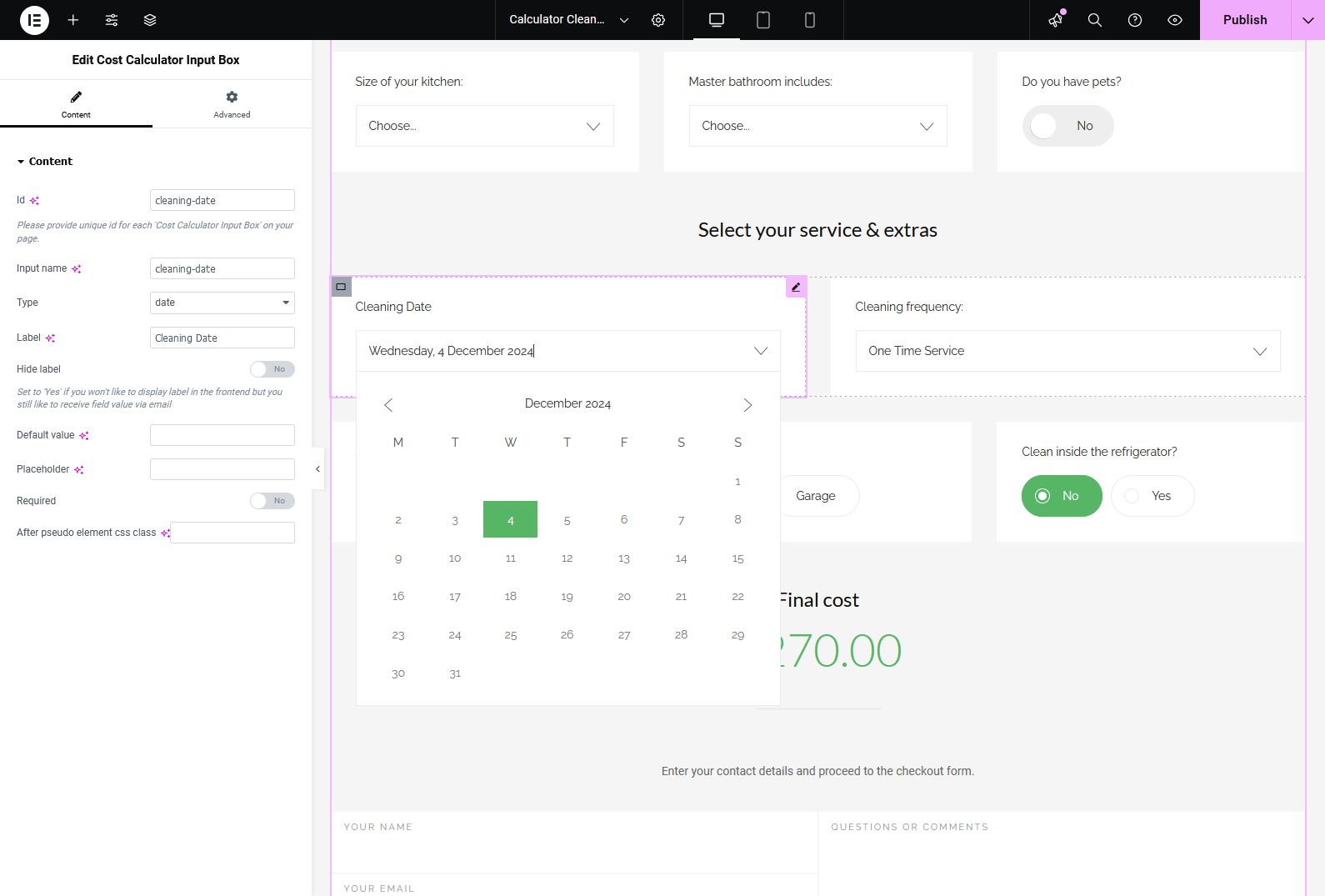Click the Label text field
Screen dimensions: 1325x896
coord(222,338)
